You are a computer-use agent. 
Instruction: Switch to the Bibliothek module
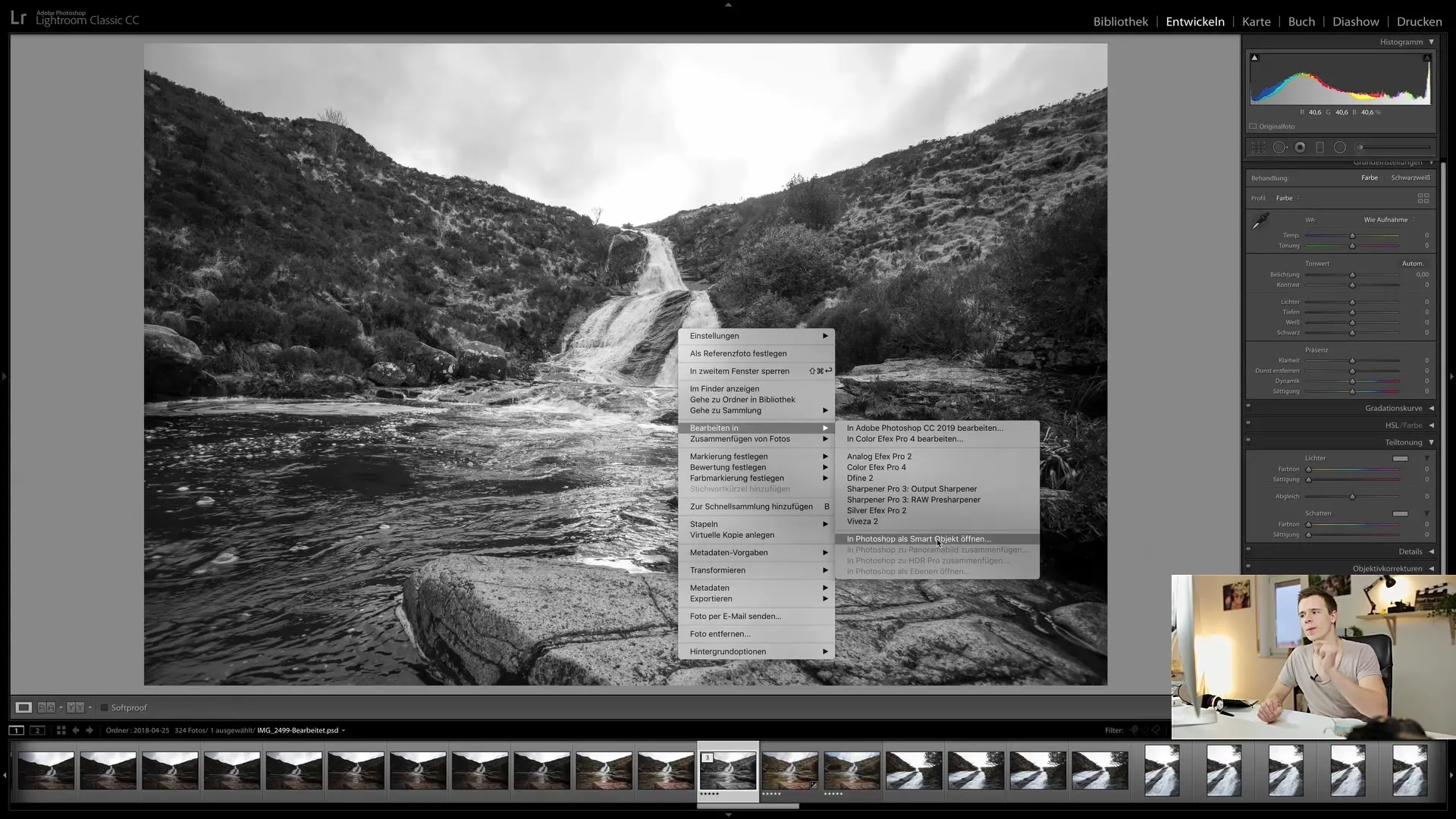tap(1120, 21)
